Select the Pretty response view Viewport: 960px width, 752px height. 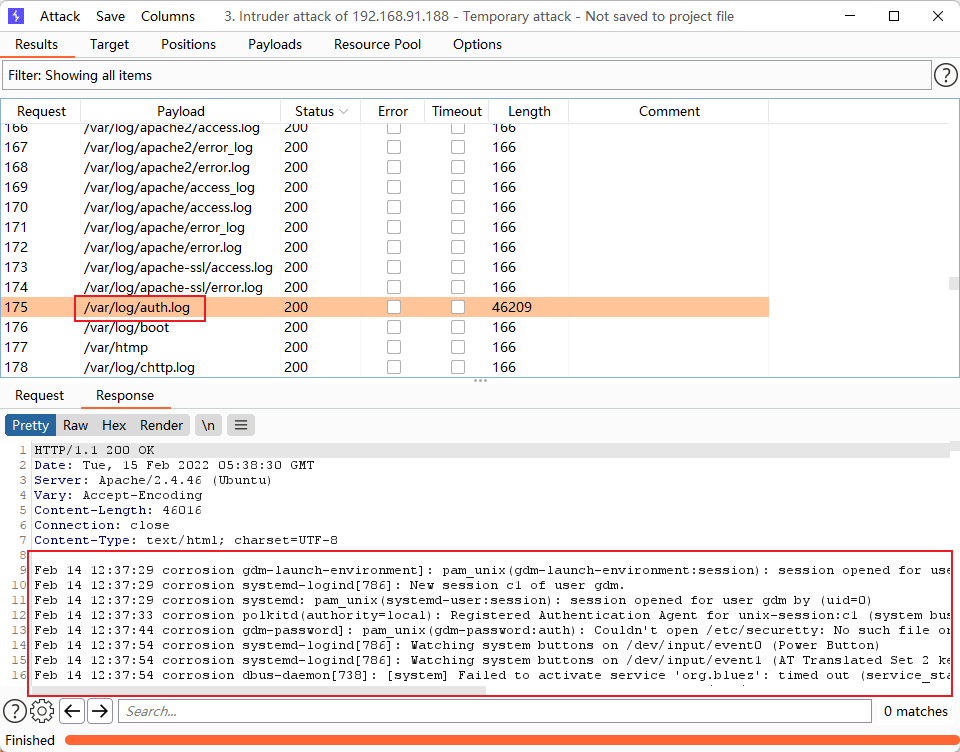click(31, 425)
